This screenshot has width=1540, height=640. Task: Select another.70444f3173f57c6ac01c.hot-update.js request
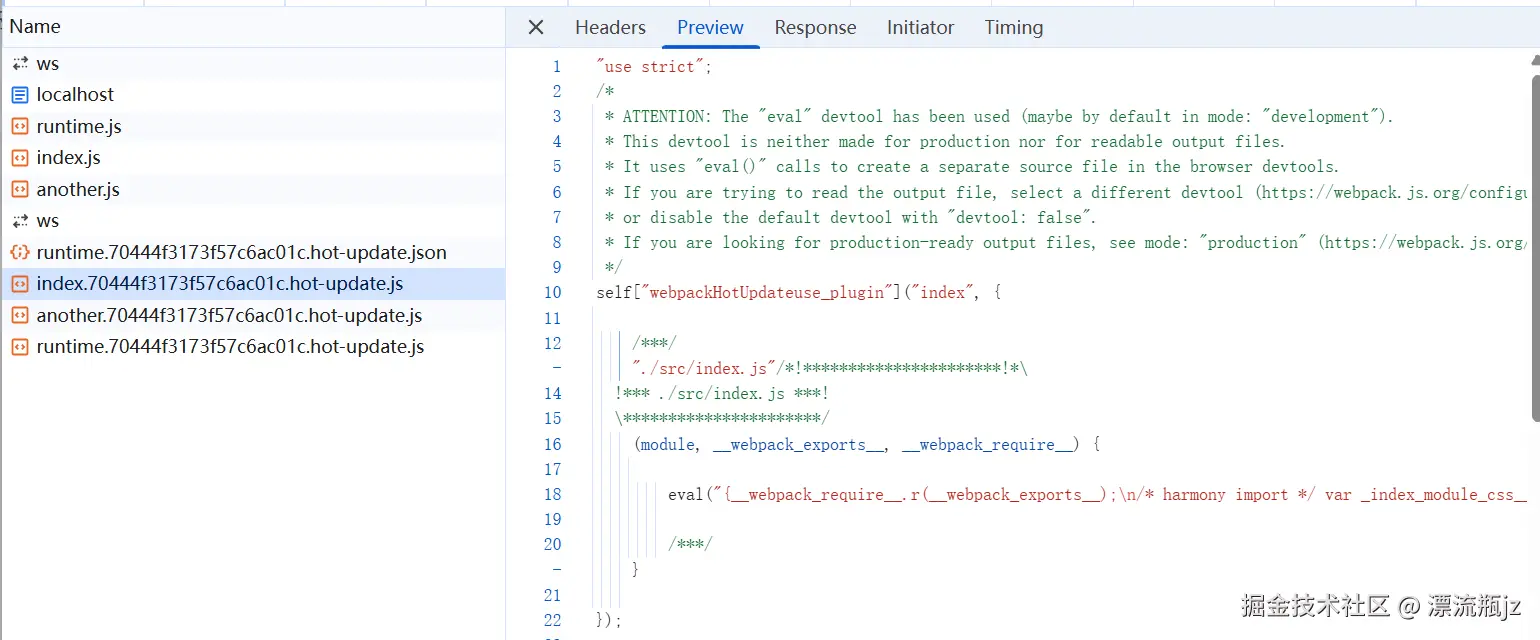pos(252,315)
